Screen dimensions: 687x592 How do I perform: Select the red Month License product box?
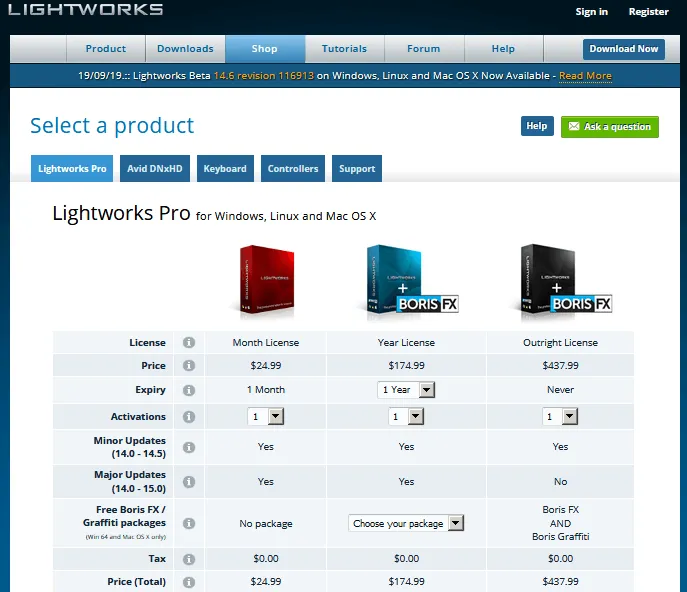pyautogui.click(x=266, y=280)
